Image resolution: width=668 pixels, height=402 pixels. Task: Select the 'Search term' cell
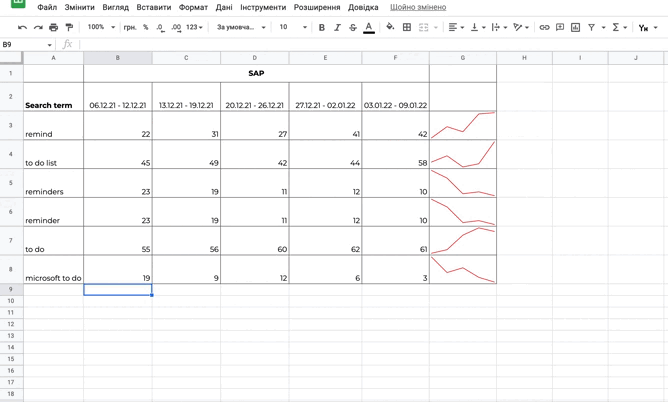click(53, 97)
